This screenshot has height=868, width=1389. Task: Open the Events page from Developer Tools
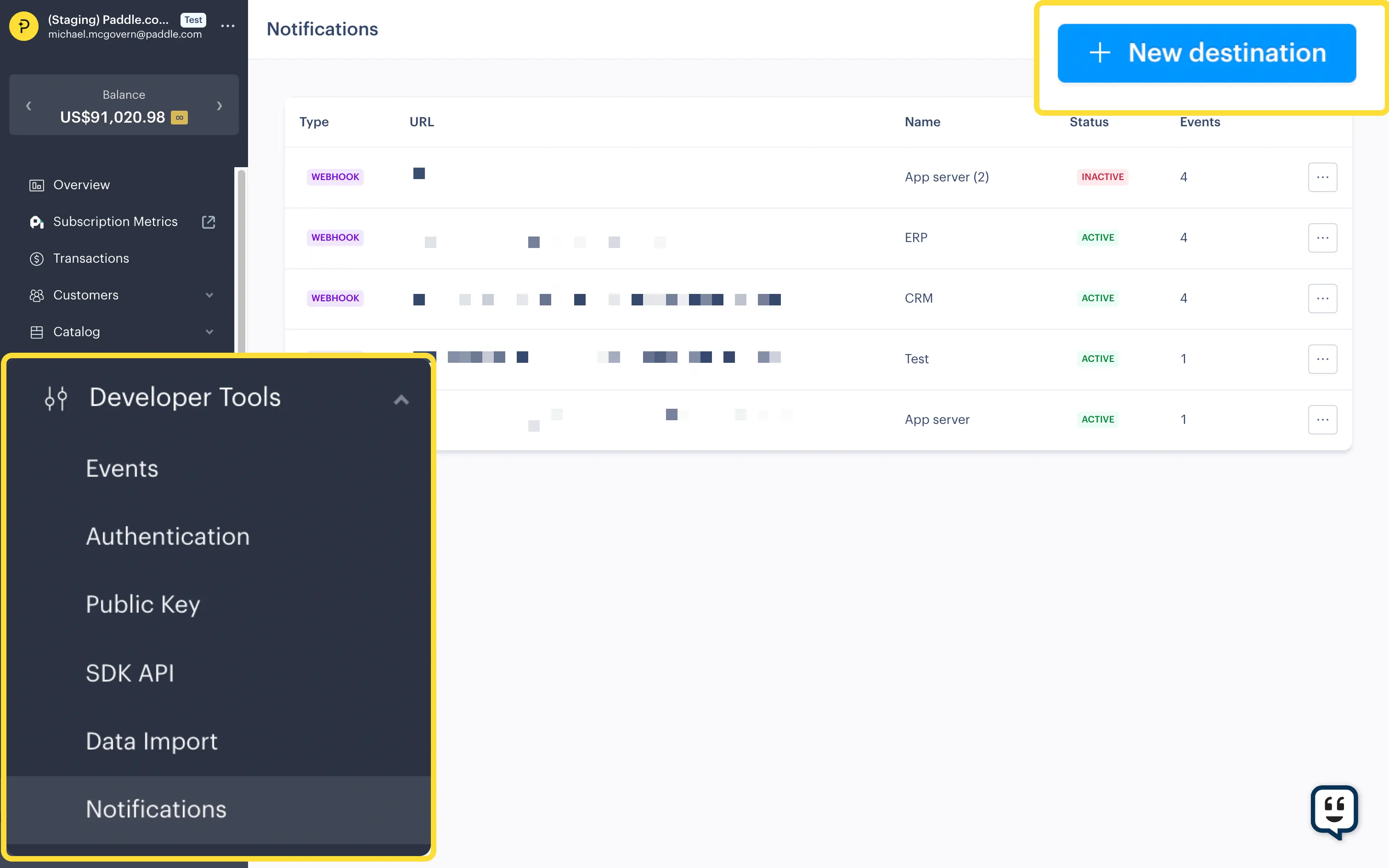tap(122, 468)
